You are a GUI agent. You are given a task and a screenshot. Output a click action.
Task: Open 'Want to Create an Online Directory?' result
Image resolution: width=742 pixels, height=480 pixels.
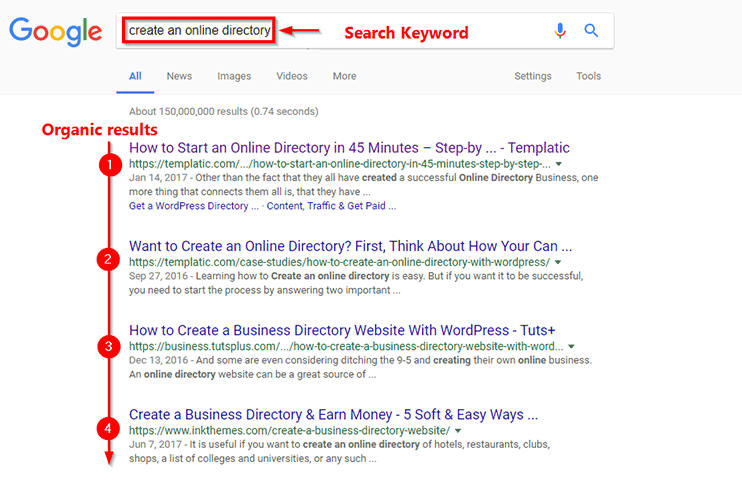(x=351, y=246)
